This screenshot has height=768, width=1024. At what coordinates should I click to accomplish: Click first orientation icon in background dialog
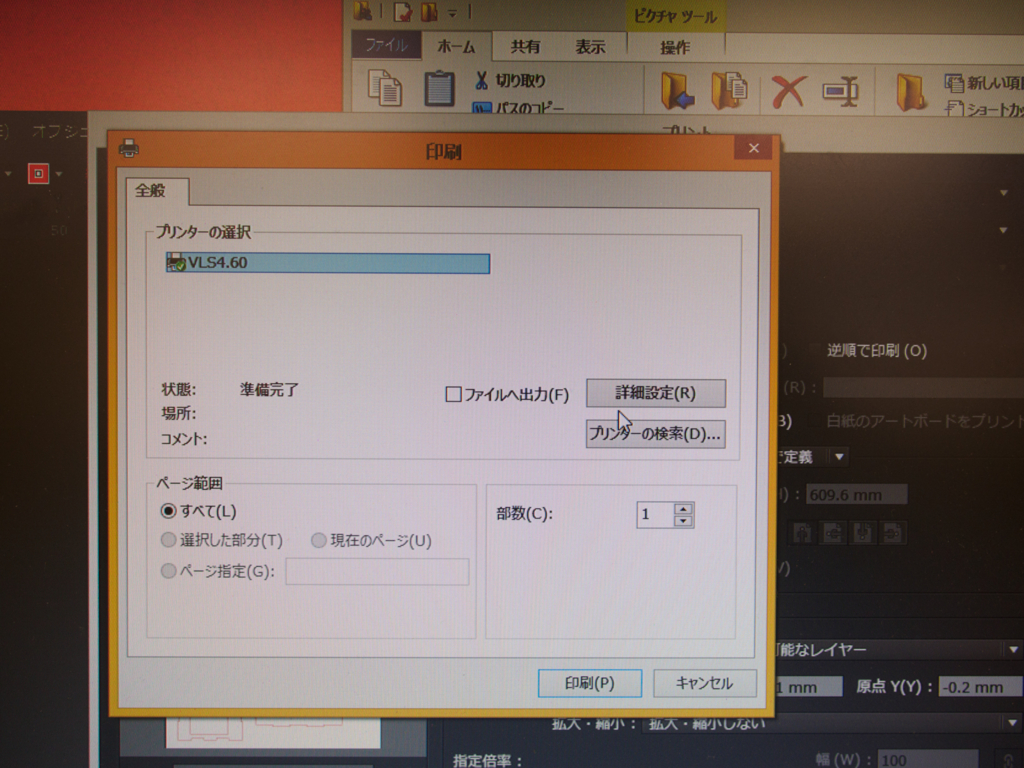pos(803,533)
